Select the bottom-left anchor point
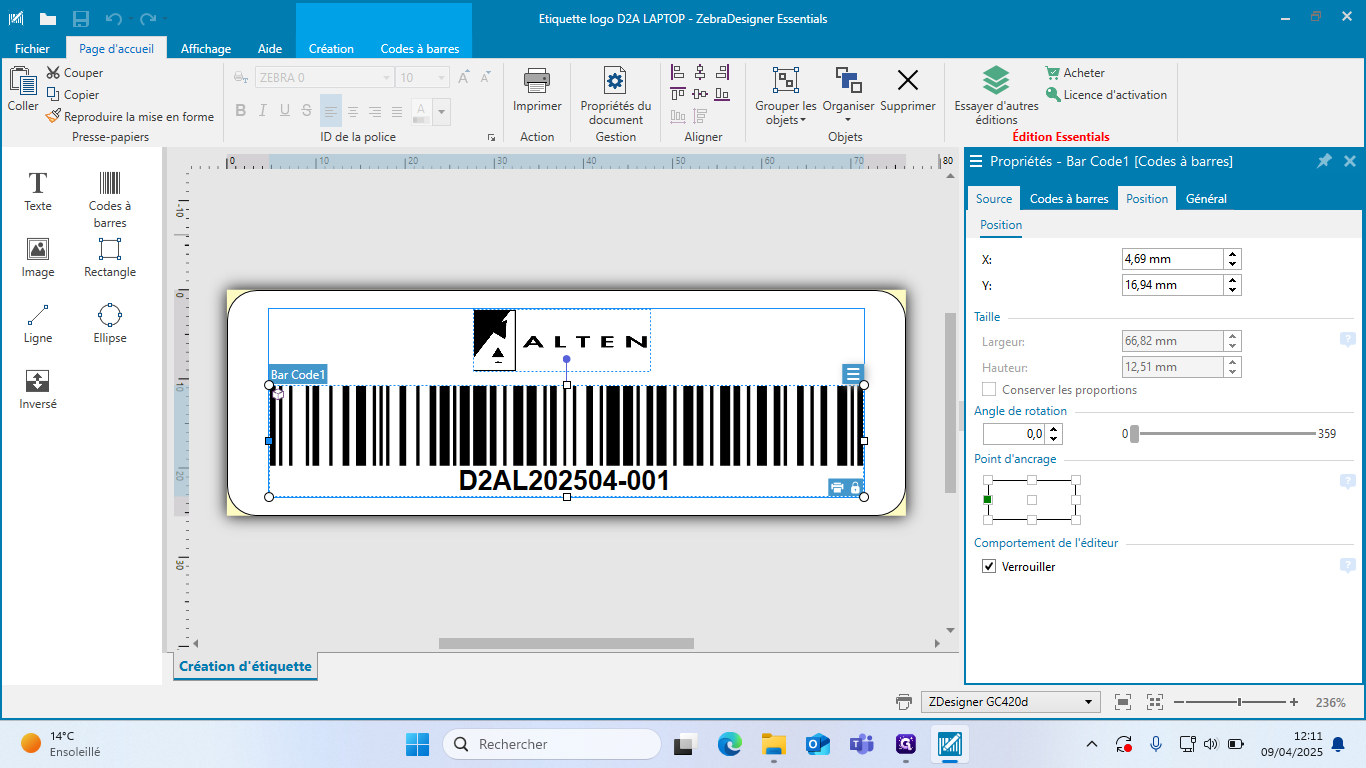This screenshot has width=1366, height=768. point(988,519)
